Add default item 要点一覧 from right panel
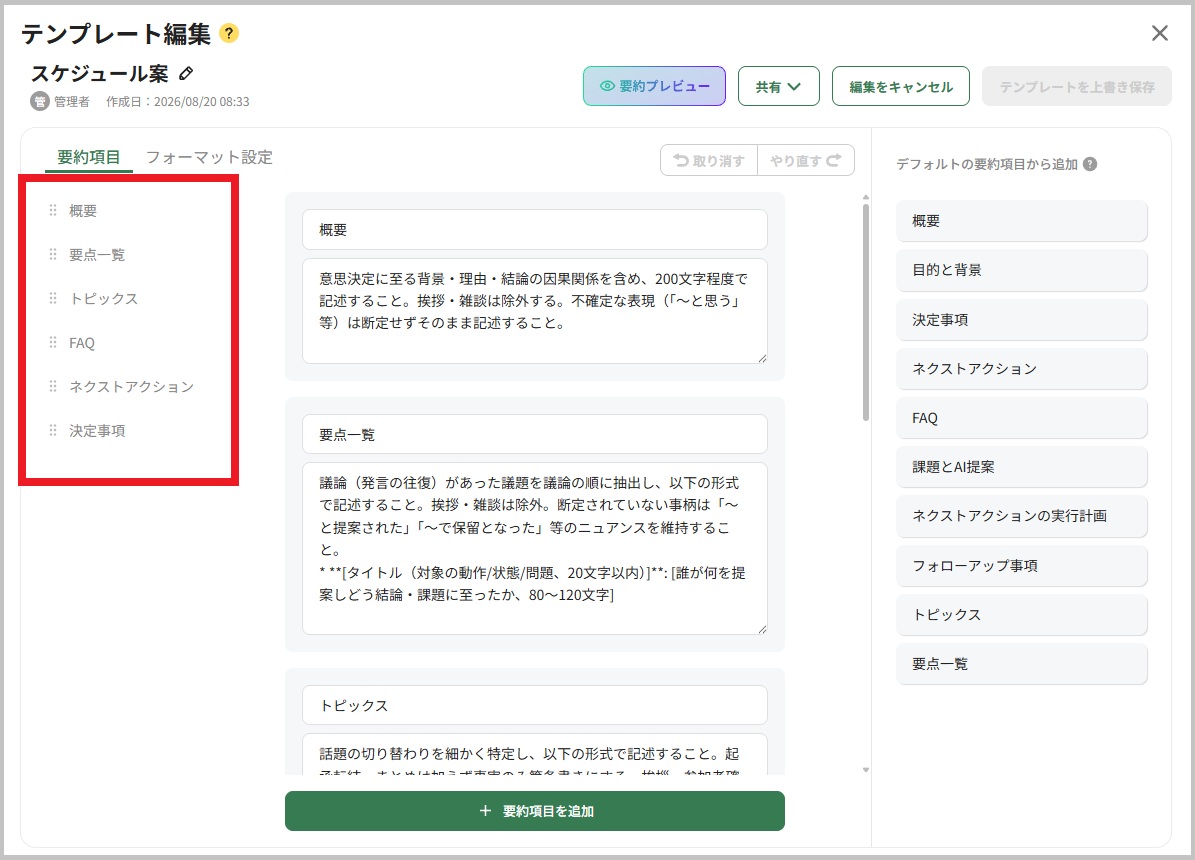 coord(1021,663)
